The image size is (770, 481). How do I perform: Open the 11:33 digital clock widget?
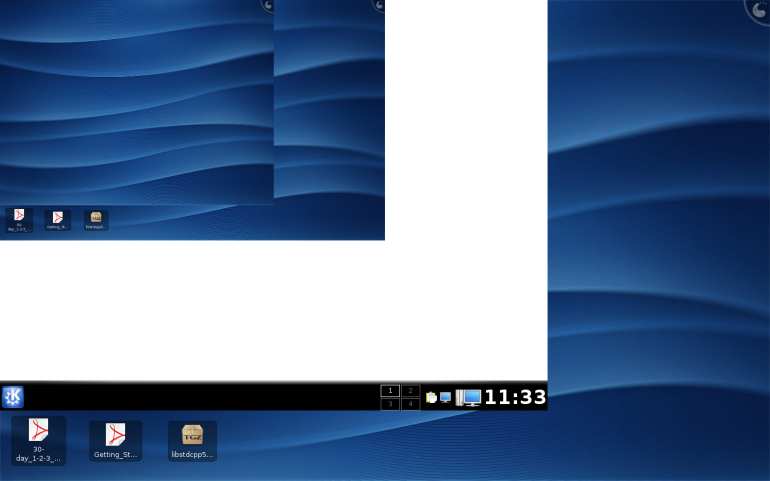pyautogui.click(x=515, y=397)
